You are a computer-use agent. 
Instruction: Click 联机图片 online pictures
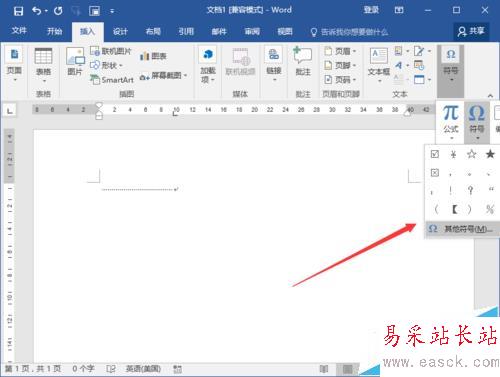(x=111, y=51)
